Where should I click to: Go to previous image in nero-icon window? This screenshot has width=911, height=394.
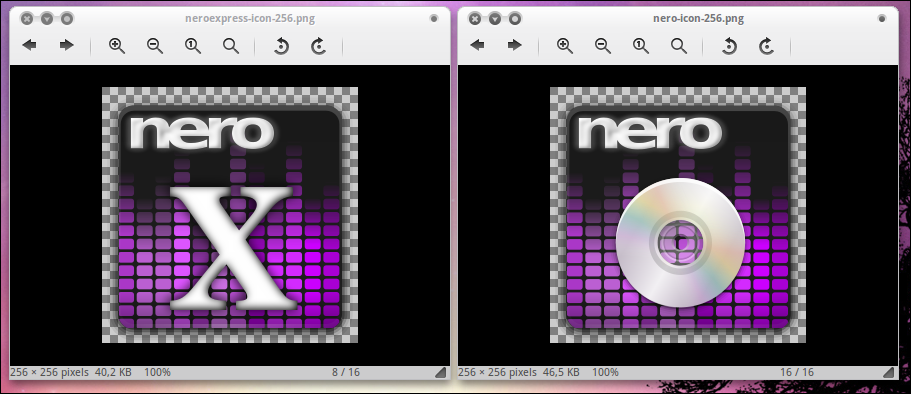pos(477,45)
